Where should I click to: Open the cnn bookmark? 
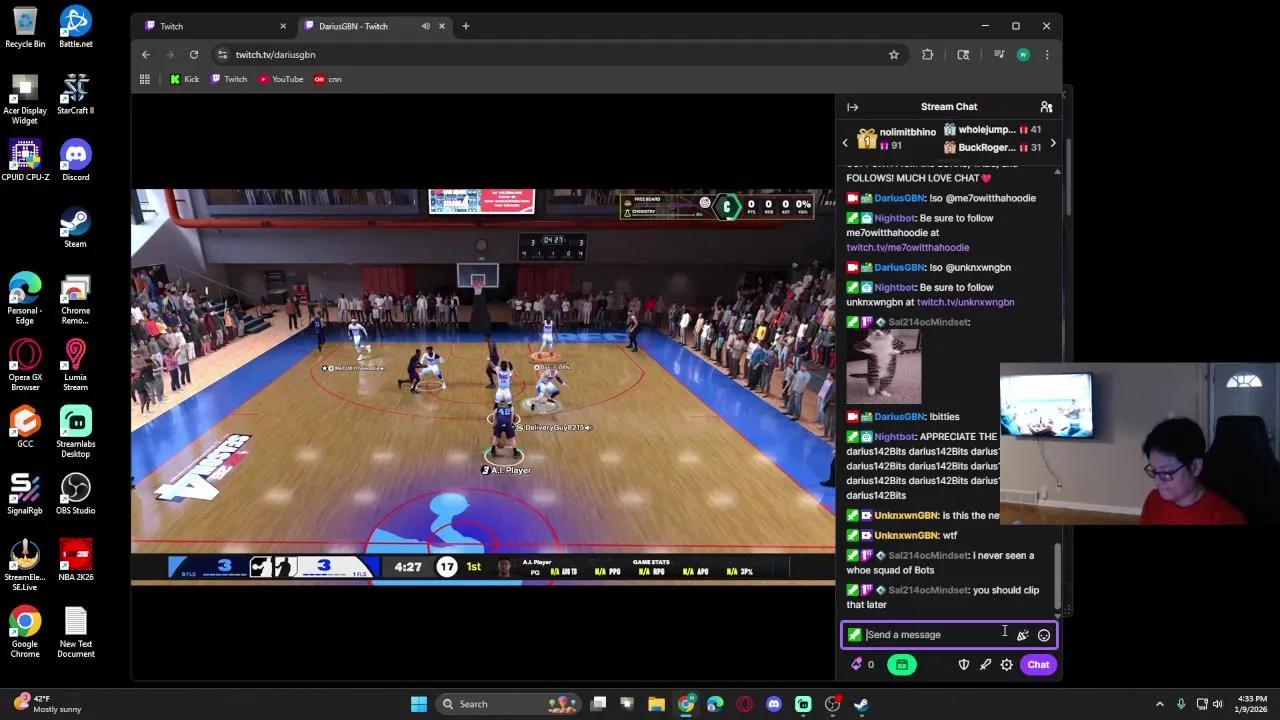pos(328,79)
